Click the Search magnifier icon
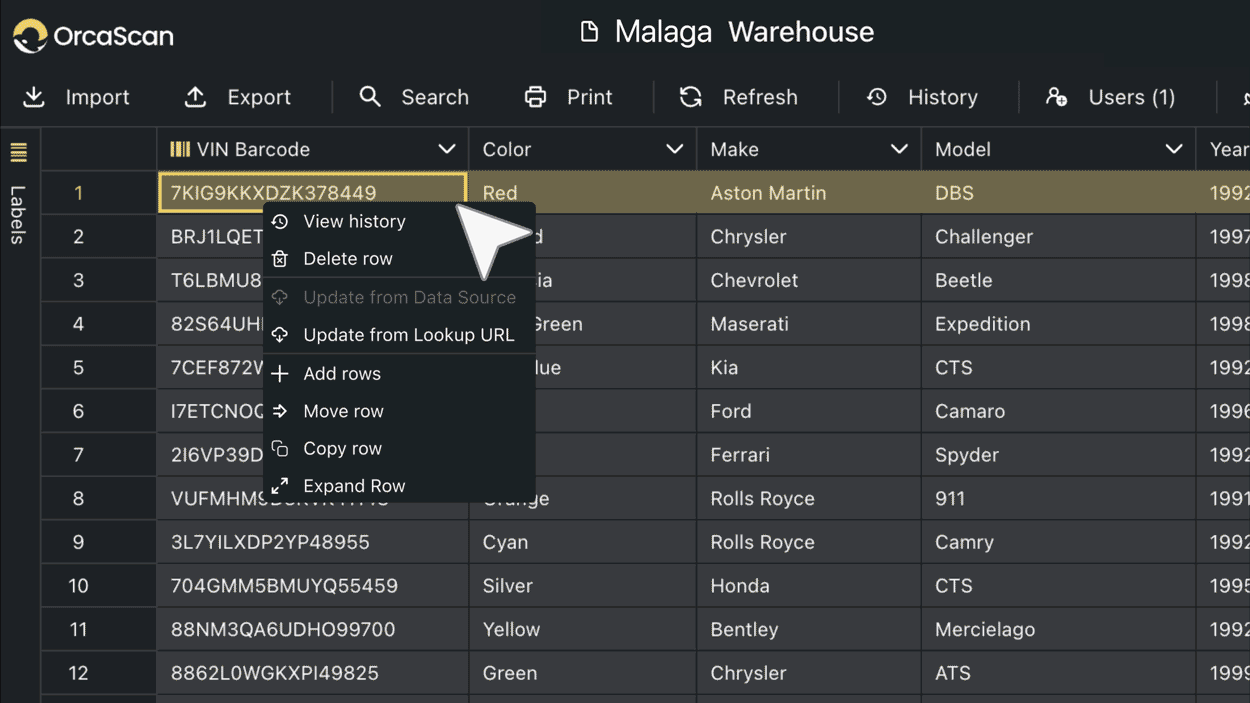Screen dimensions: 1250x703 click(x=370, y=97)
